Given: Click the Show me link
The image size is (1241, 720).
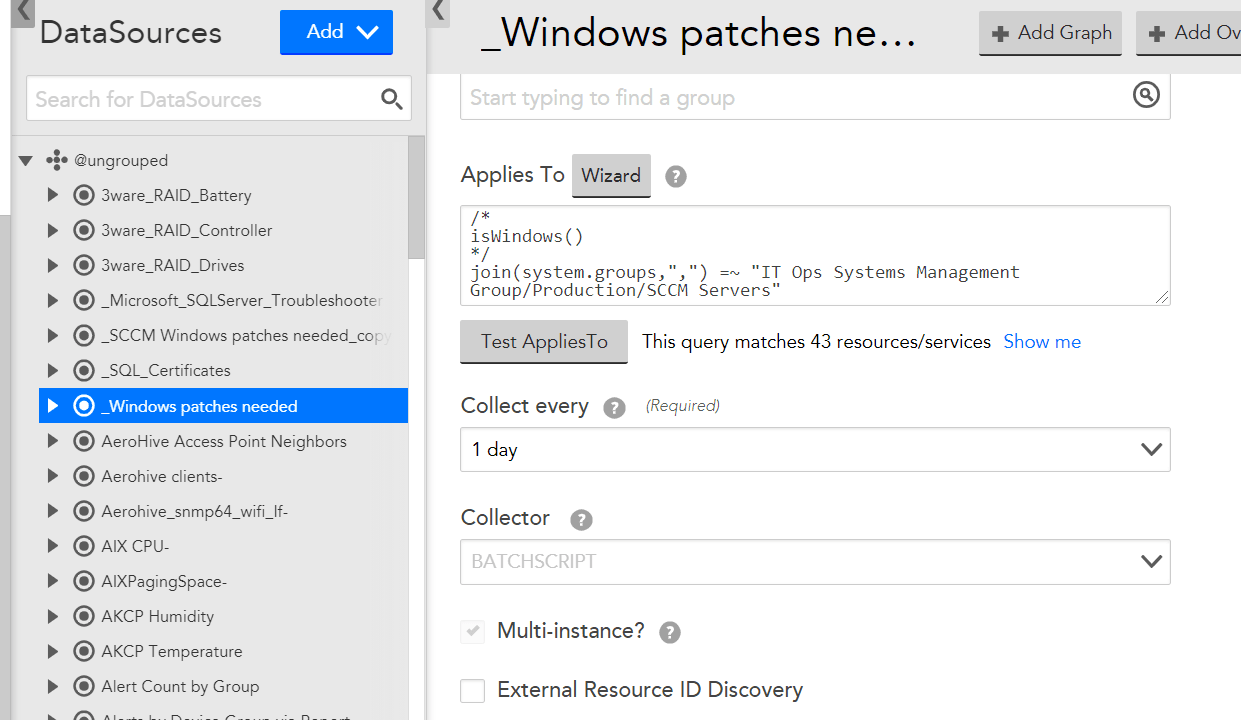Looking at the screenshot, I should [1042, 342].
